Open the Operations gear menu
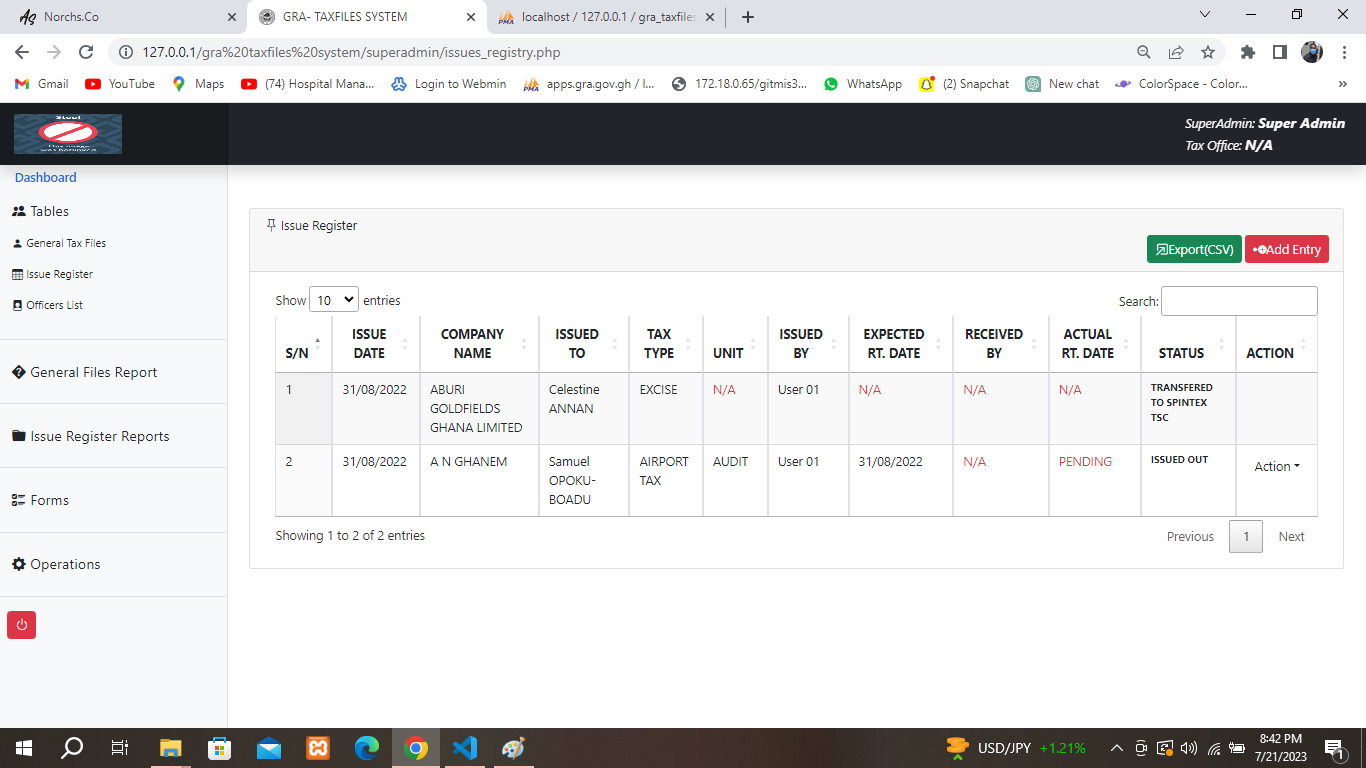Image resolution: width=1366 pixels, height=768 pixels. 65,564
